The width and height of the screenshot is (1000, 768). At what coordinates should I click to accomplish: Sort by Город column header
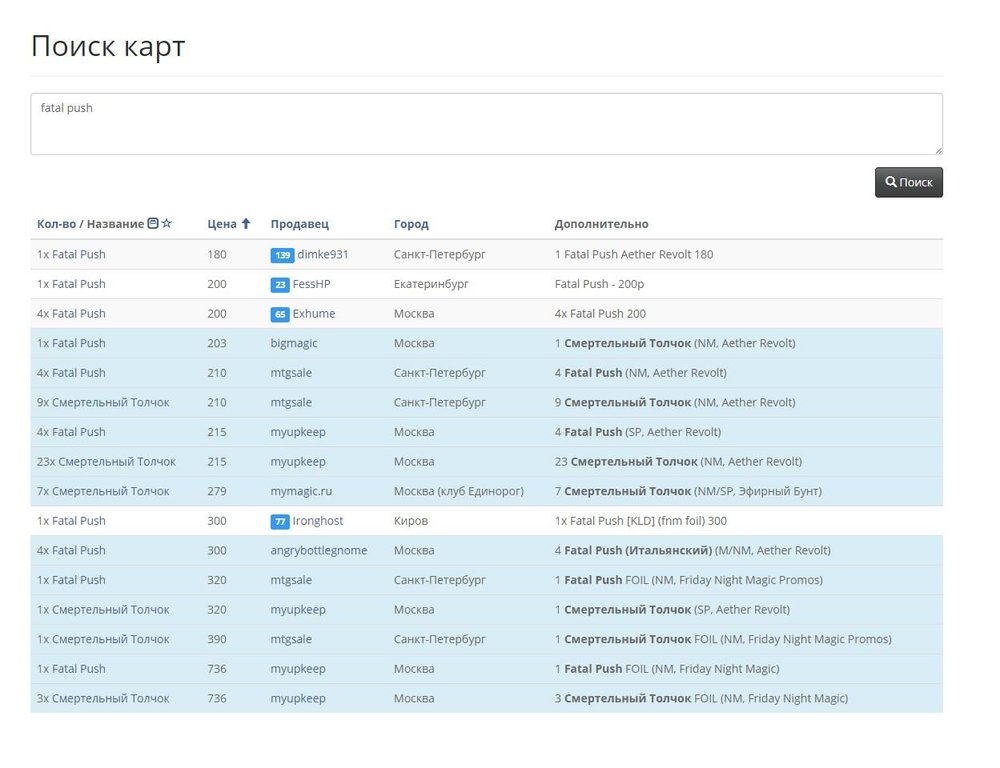411,224
